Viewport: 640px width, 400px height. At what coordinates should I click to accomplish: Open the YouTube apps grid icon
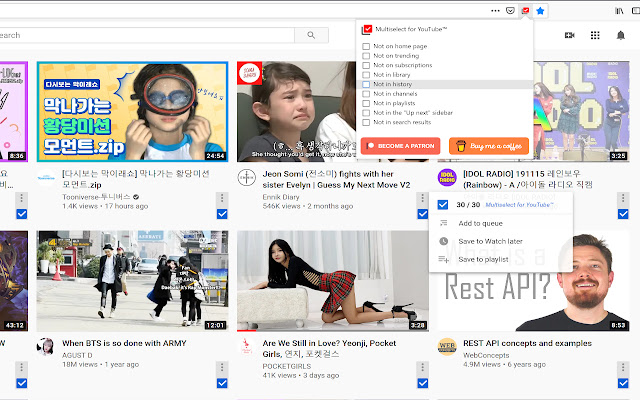[595, 35]
